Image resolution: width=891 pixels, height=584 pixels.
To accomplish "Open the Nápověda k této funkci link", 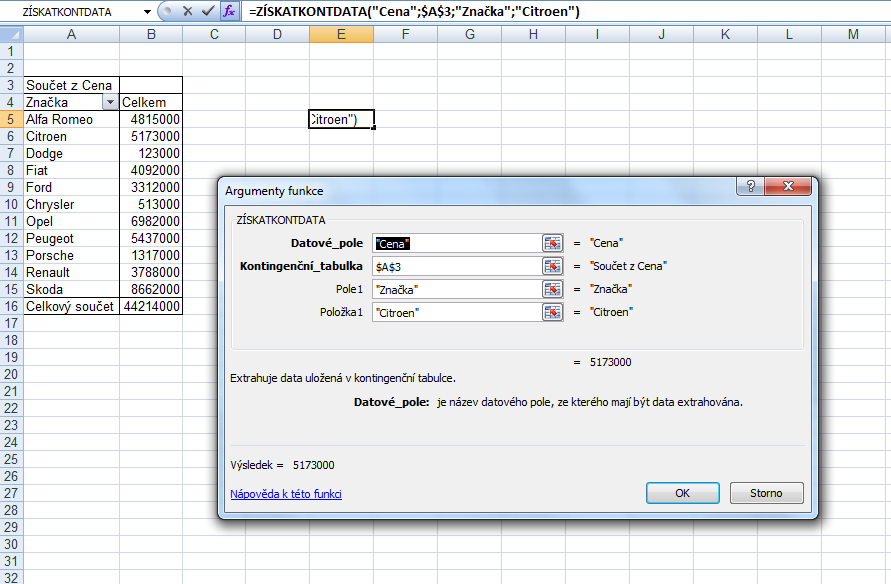I will 286,494.
